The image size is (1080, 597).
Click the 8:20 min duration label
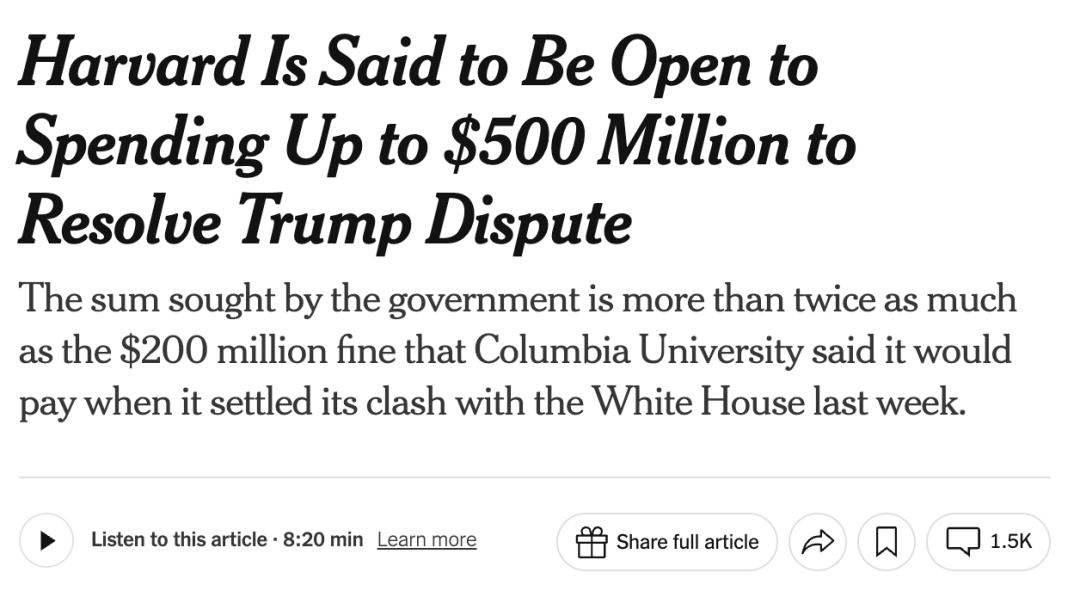pos(322,539)
